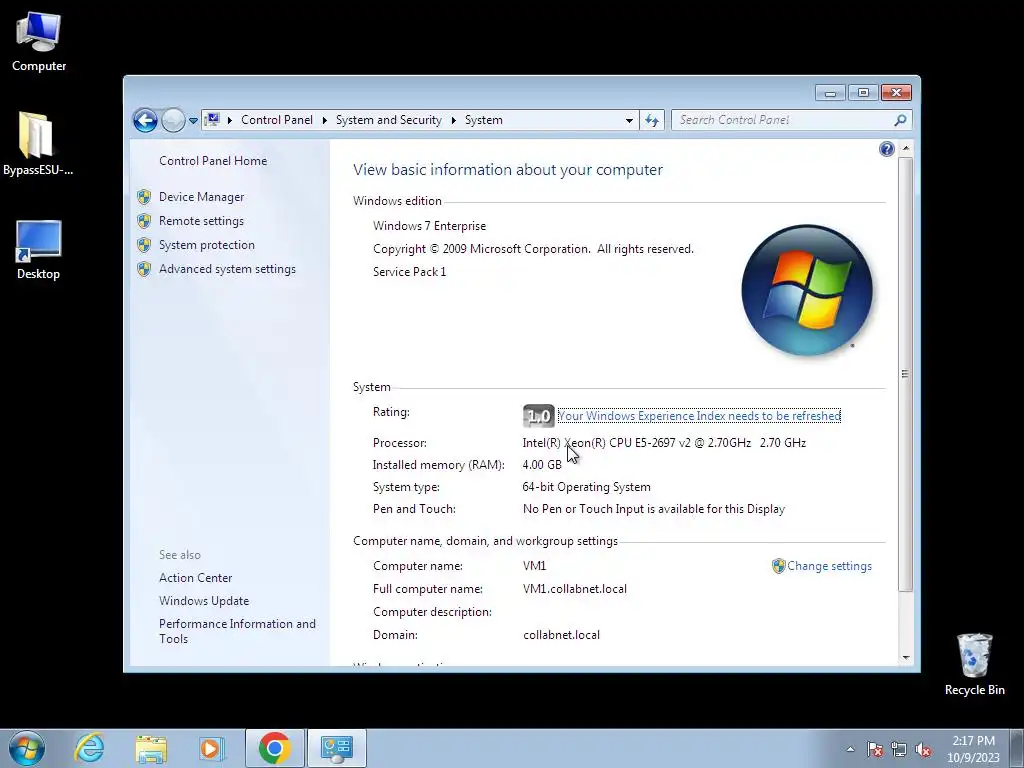Open the Computer desktop icon
The image size is (1024, 768).
coord(39,42)
